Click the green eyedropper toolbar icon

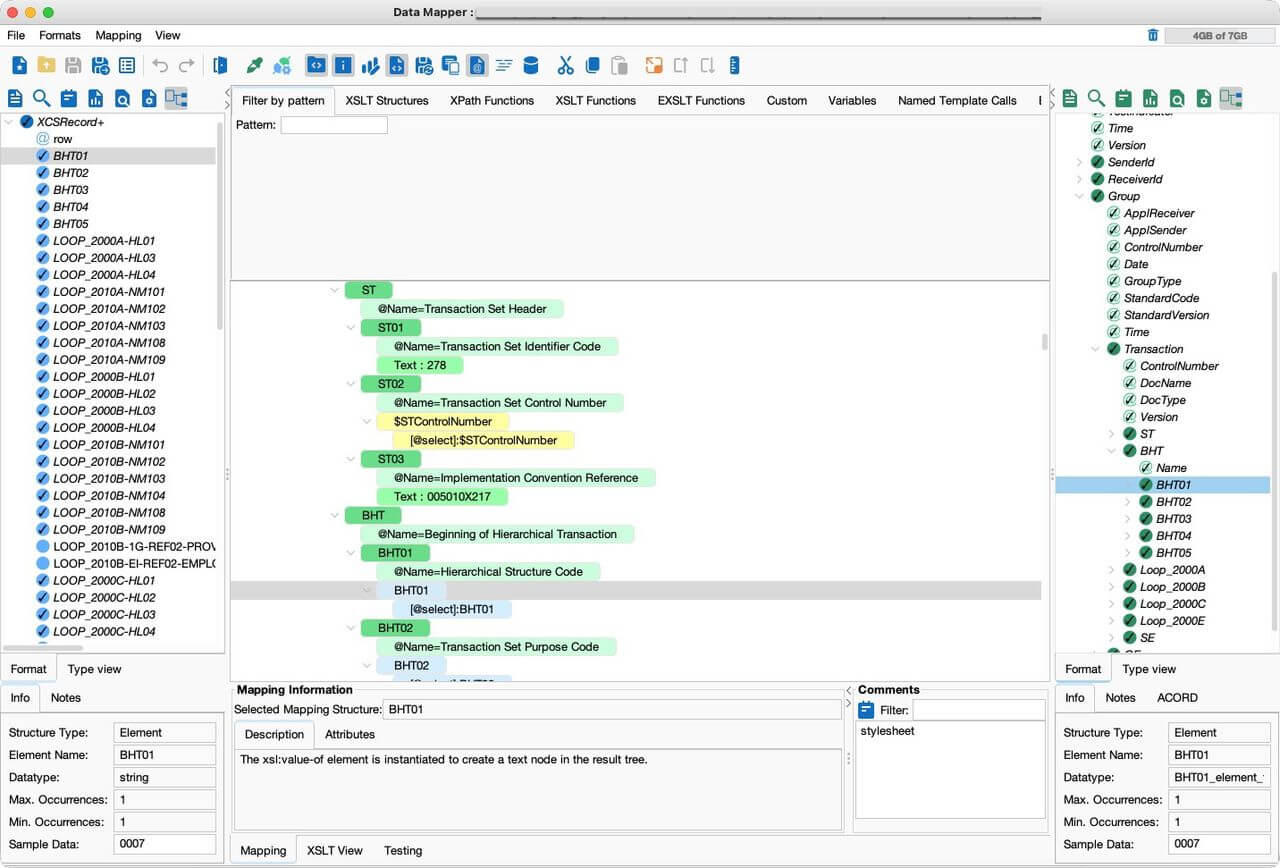[x=254, y=66]
